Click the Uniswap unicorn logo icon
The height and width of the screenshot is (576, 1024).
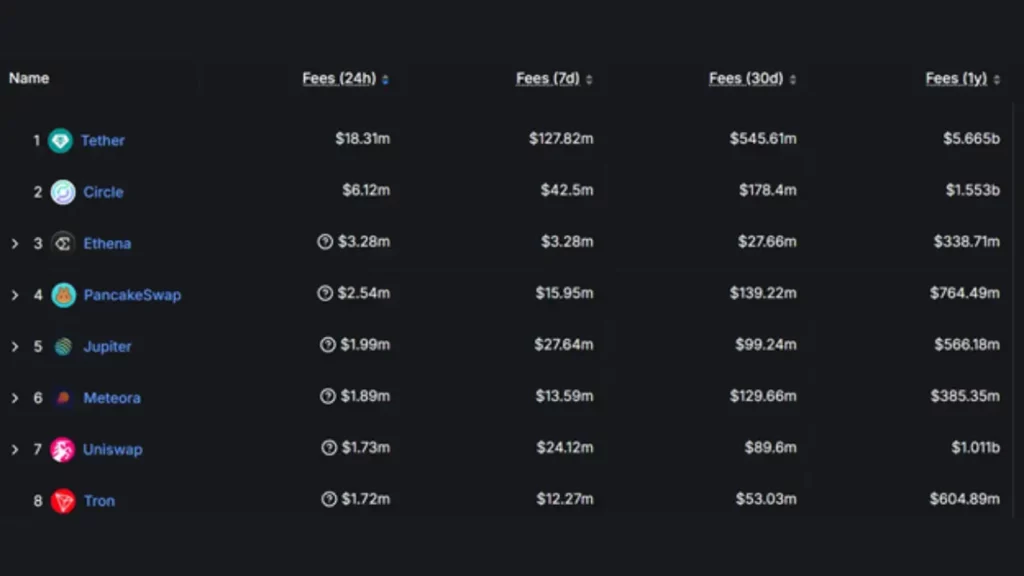coord(63,449)
